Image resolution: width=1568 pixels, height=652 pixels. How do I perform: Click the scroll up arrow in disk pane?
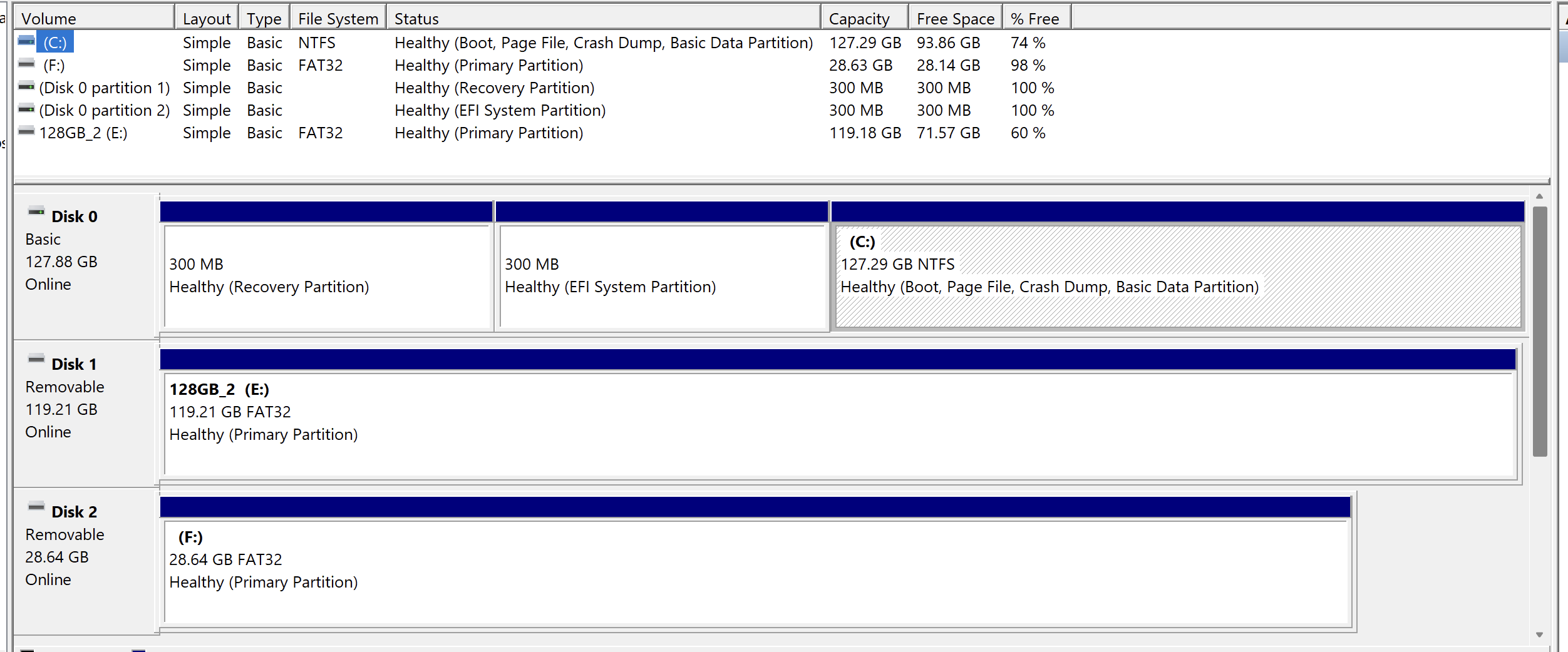tap(1539, 196)
